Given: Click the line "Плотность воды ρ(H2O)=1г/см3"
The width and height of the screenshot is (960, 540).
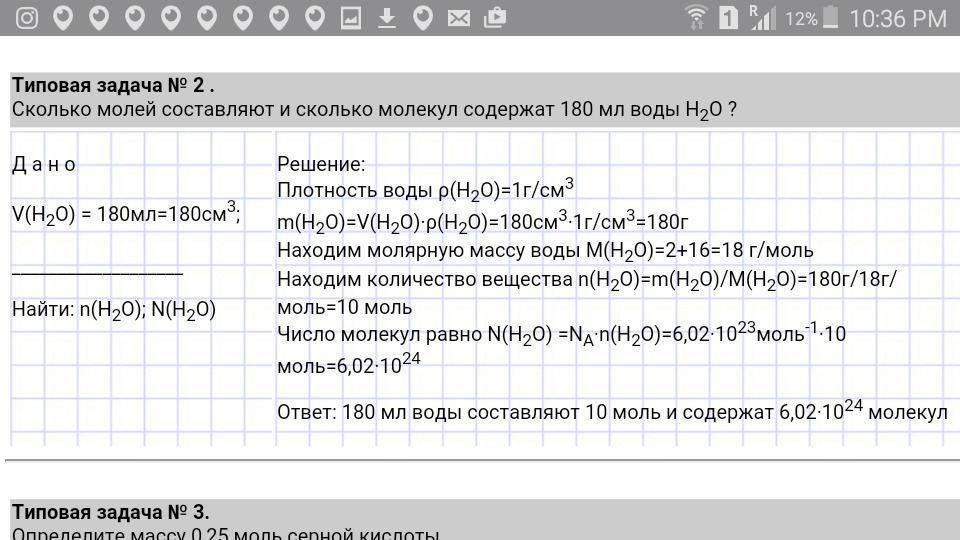Looking at the screenshot, I should coord(426,189).
